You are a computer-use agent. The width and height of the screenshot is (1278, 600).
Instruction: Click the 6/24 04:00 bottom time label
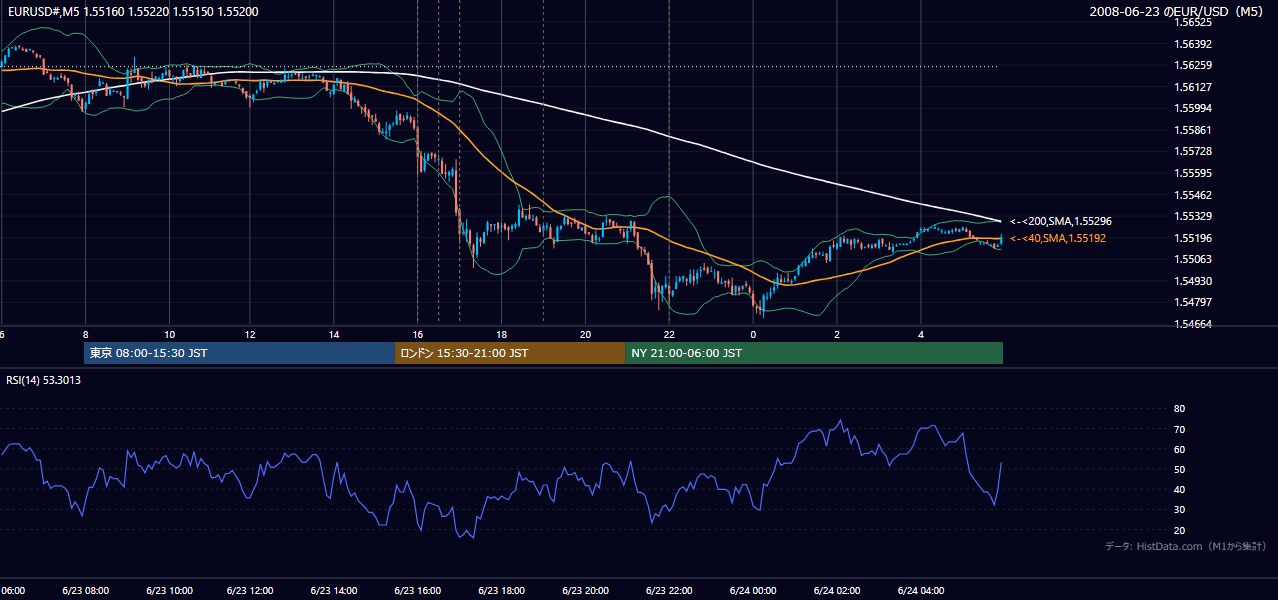click(921, 590)
